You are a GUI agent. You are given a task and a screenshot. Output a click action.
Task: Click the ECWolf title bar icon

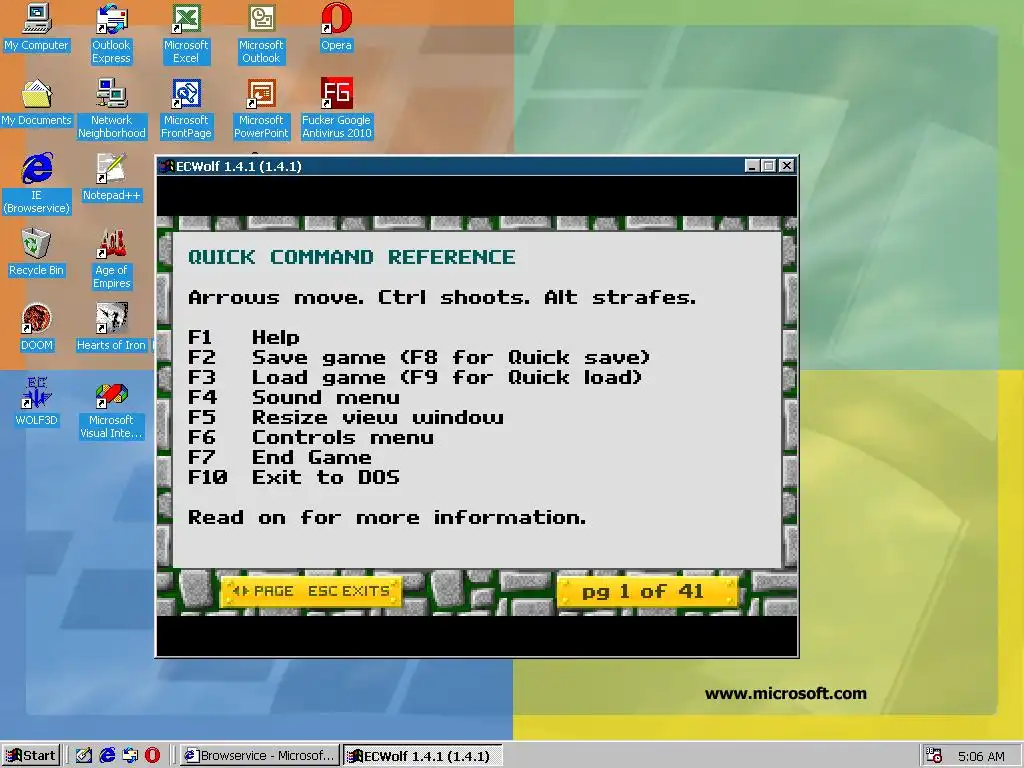(x=167, y=166)
